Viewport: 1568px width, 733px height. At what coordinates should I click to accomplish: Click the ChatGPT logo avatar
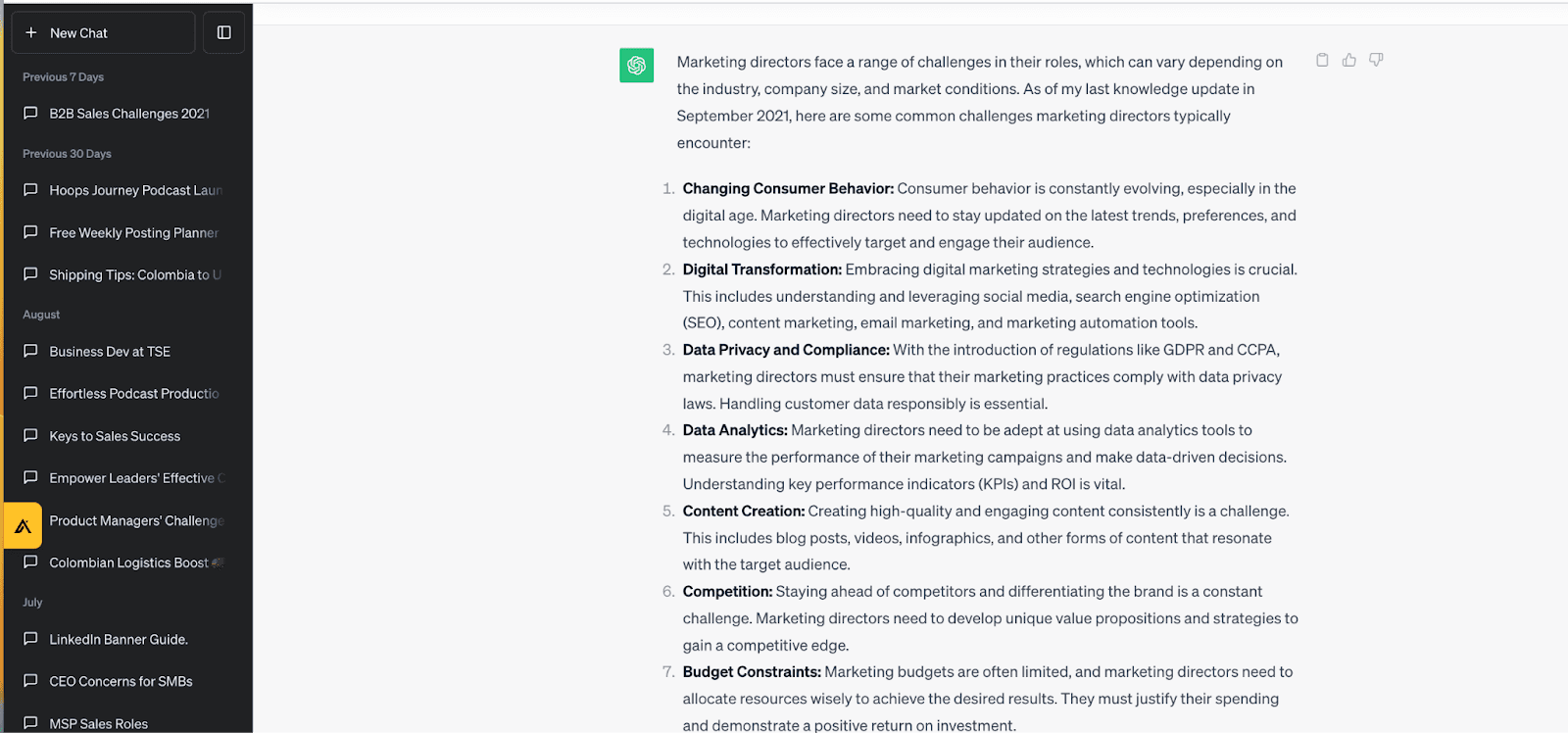pyautogui.click(x=636, y=66)
